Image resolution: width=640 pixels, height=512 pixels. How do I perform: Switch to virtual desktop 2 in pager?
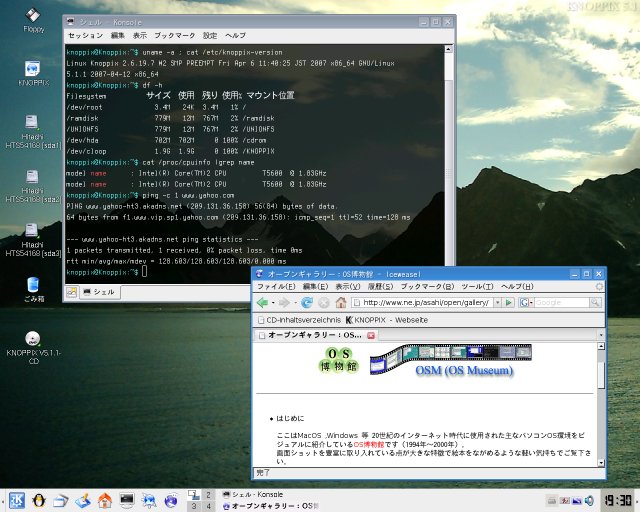[208, 495]
